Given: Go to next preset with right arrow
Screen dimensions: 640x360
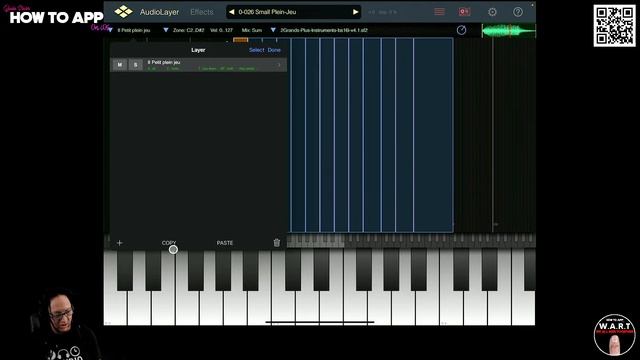Looking at the screenshot, I should (355, 12).
